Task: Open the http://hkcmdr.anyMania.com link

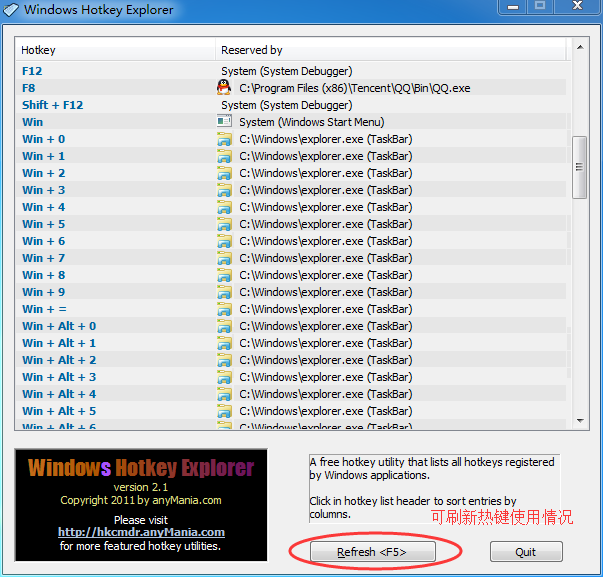Action: [141, 532]
